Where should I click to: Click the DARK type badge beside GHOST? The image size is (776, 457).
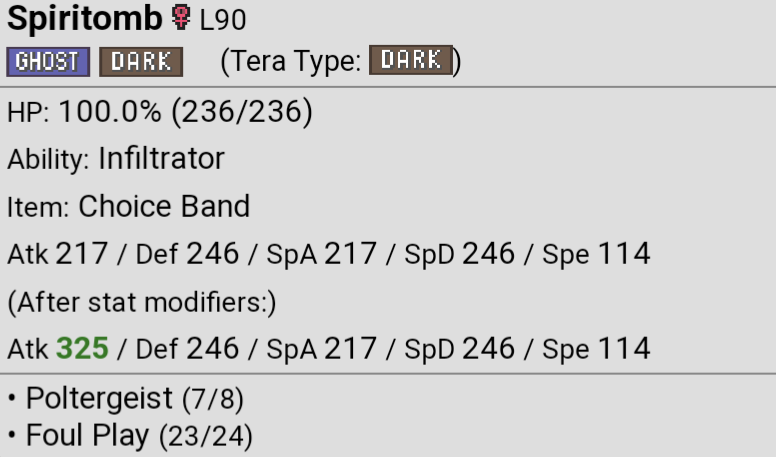141,62
